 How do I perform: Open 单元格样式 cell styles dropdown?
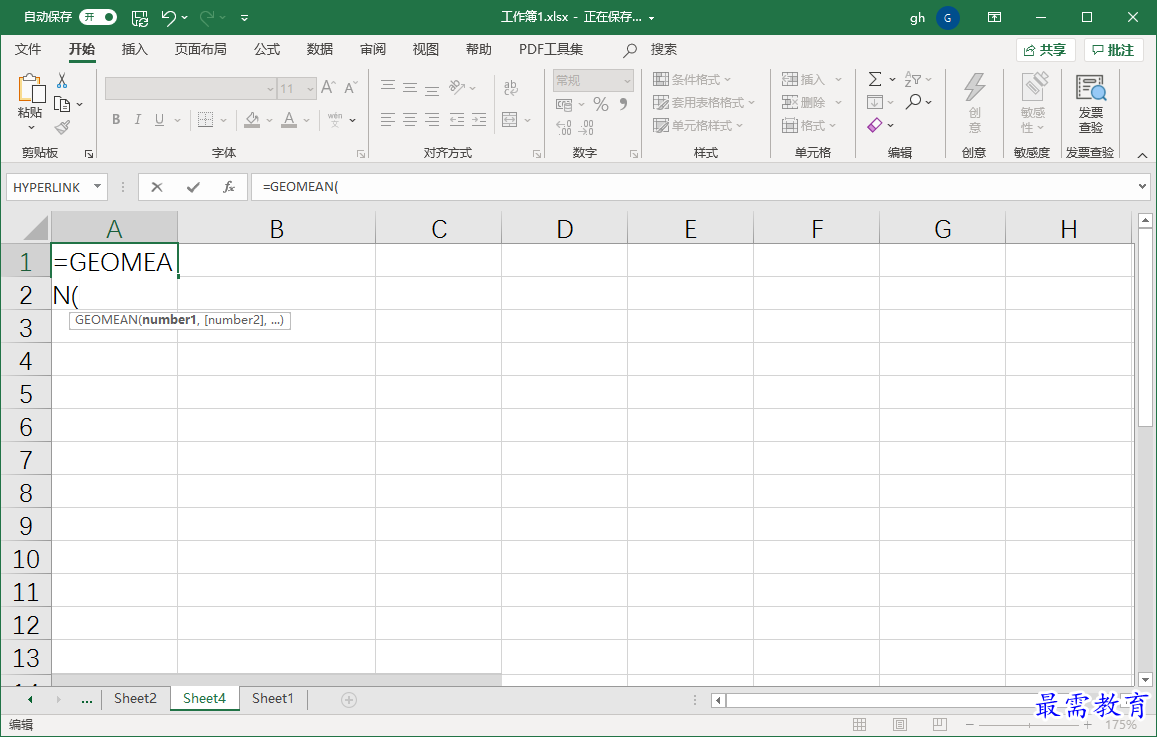click(698, 126)
